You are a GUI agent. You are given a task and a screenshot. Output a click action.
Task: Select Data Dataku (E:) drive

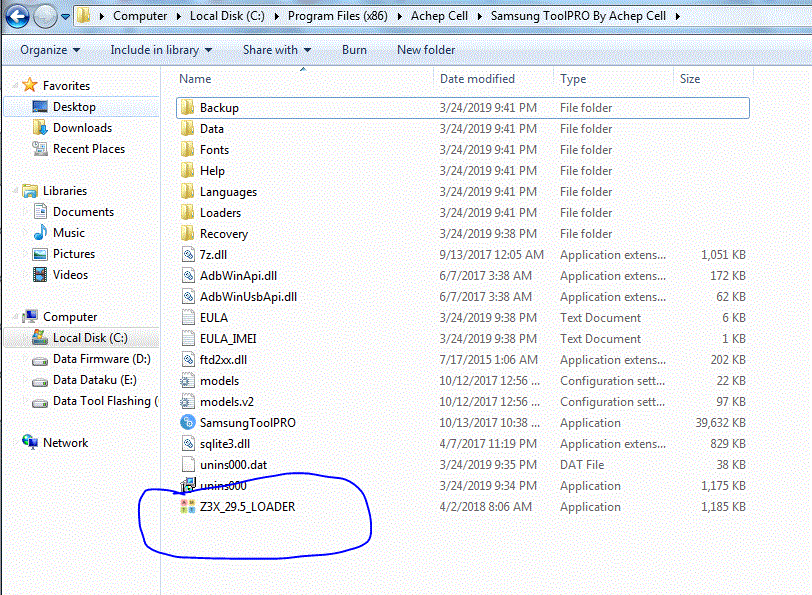tap(95, 380)
